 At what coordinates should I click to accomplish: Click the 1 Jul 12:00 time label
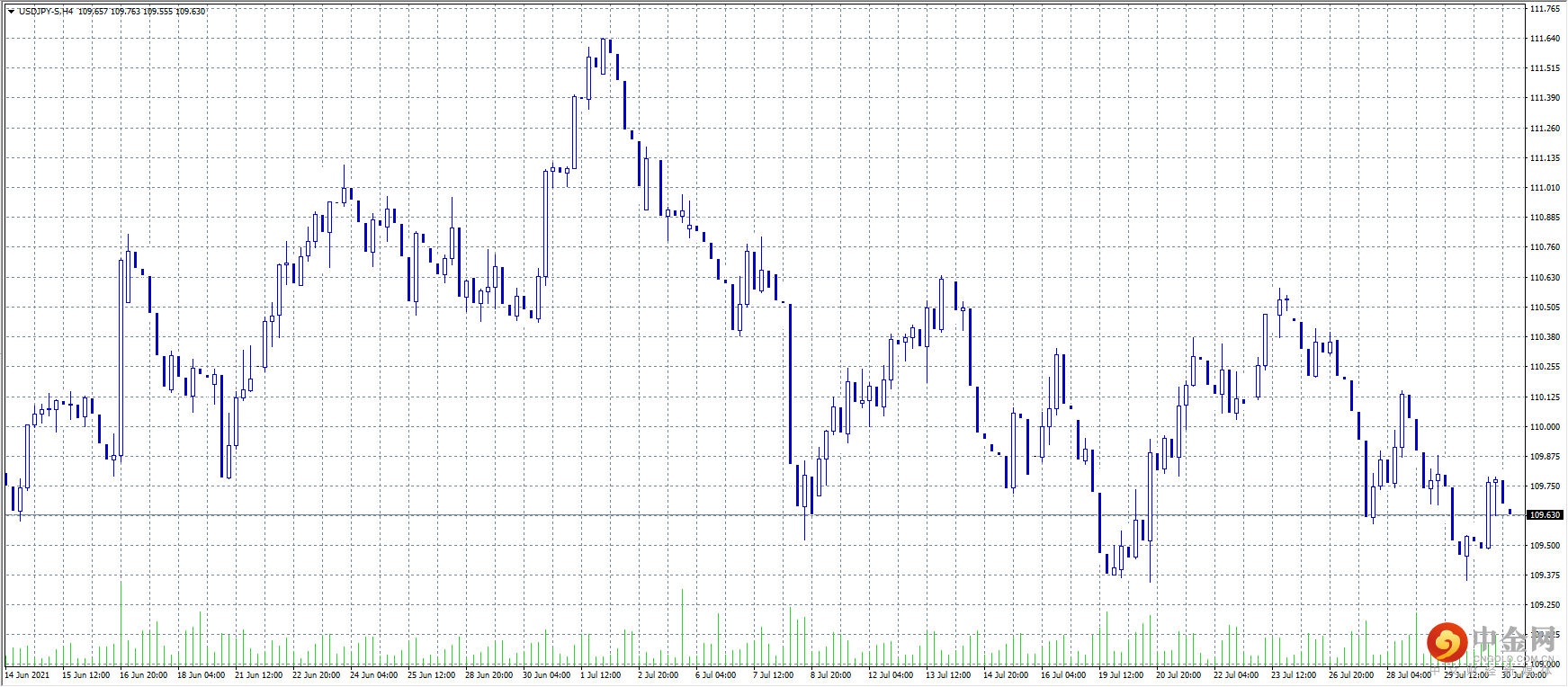pyautogui.click(x=600, y=675)
